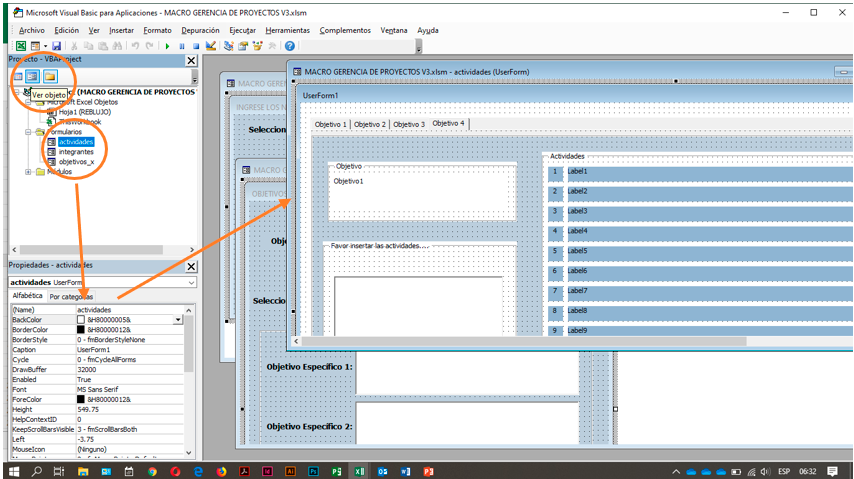Click the ForeColor black color swatch
The width and height of the screenshot is (854, 479).
[81, 399]
